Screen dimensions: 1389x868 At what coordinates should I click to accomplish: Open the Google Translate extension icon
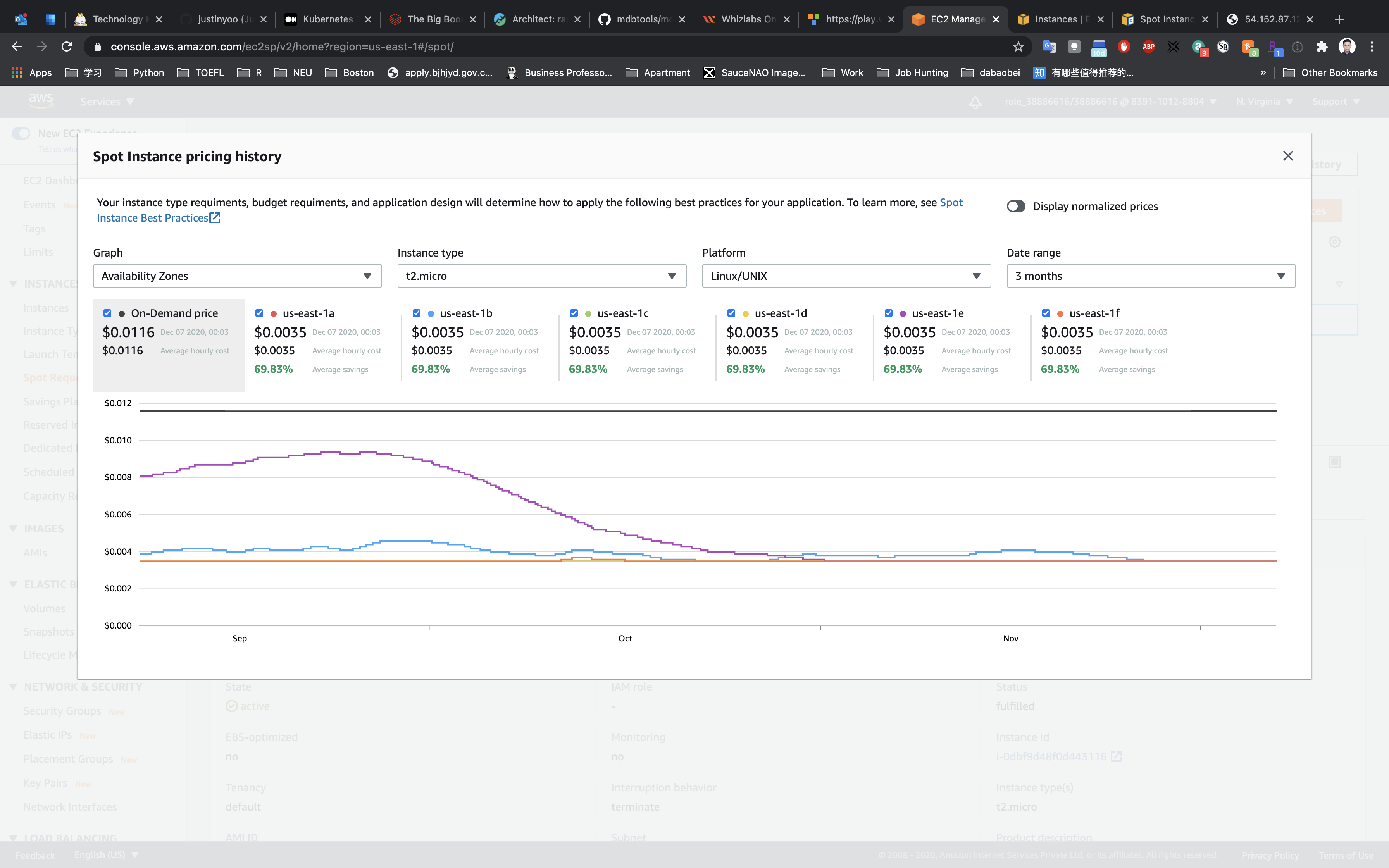click(1049, 46)
